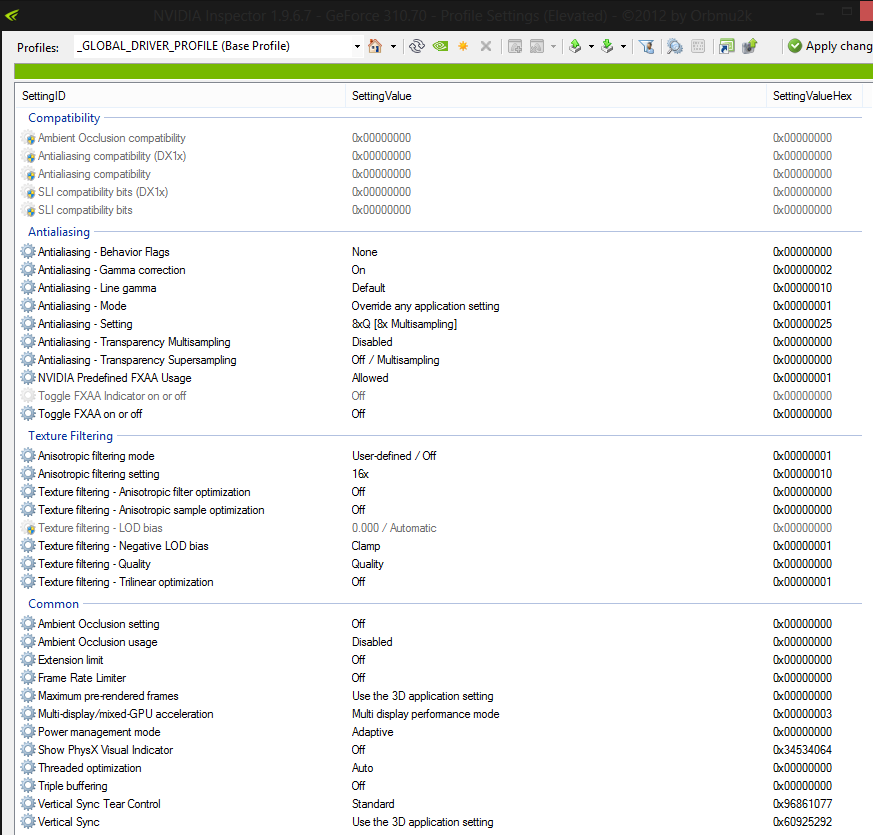The height and width of the screenshot is (835, 873).
Task: Click the 'User-defined / Off' value
Action: coord(394,456)
